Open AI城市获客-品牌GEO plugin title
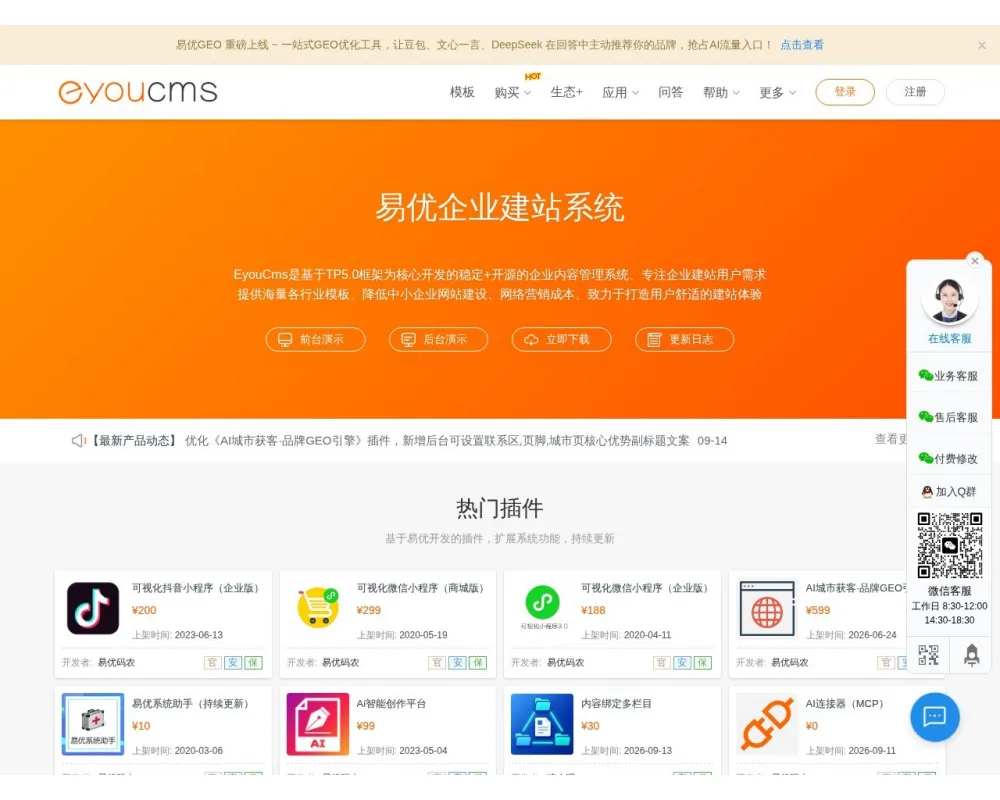1000x800 pixels. (856, 588)
